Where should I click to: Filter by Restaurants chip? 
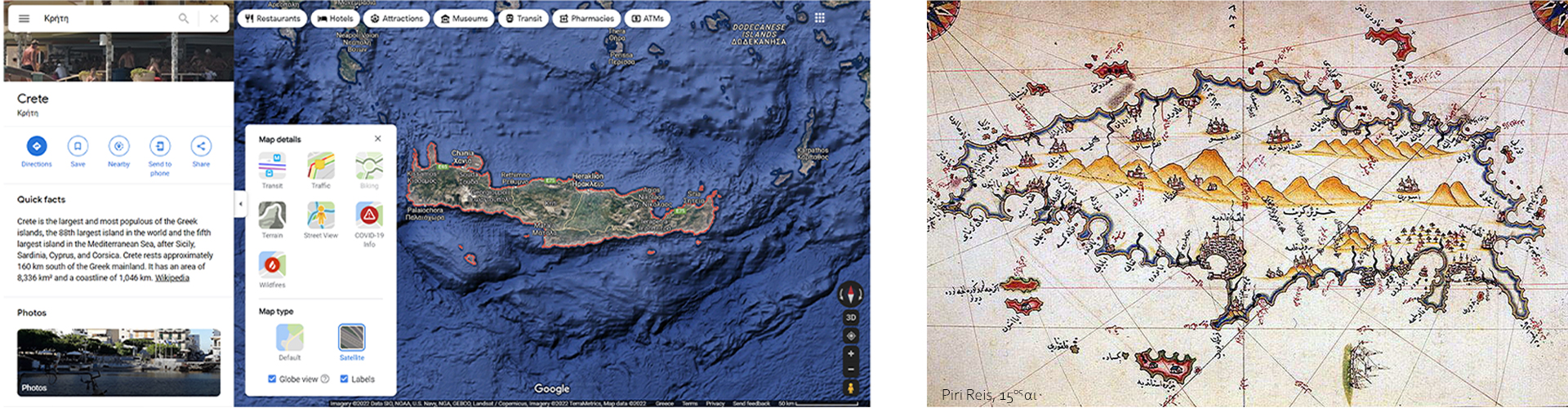(x=272, y=18)
